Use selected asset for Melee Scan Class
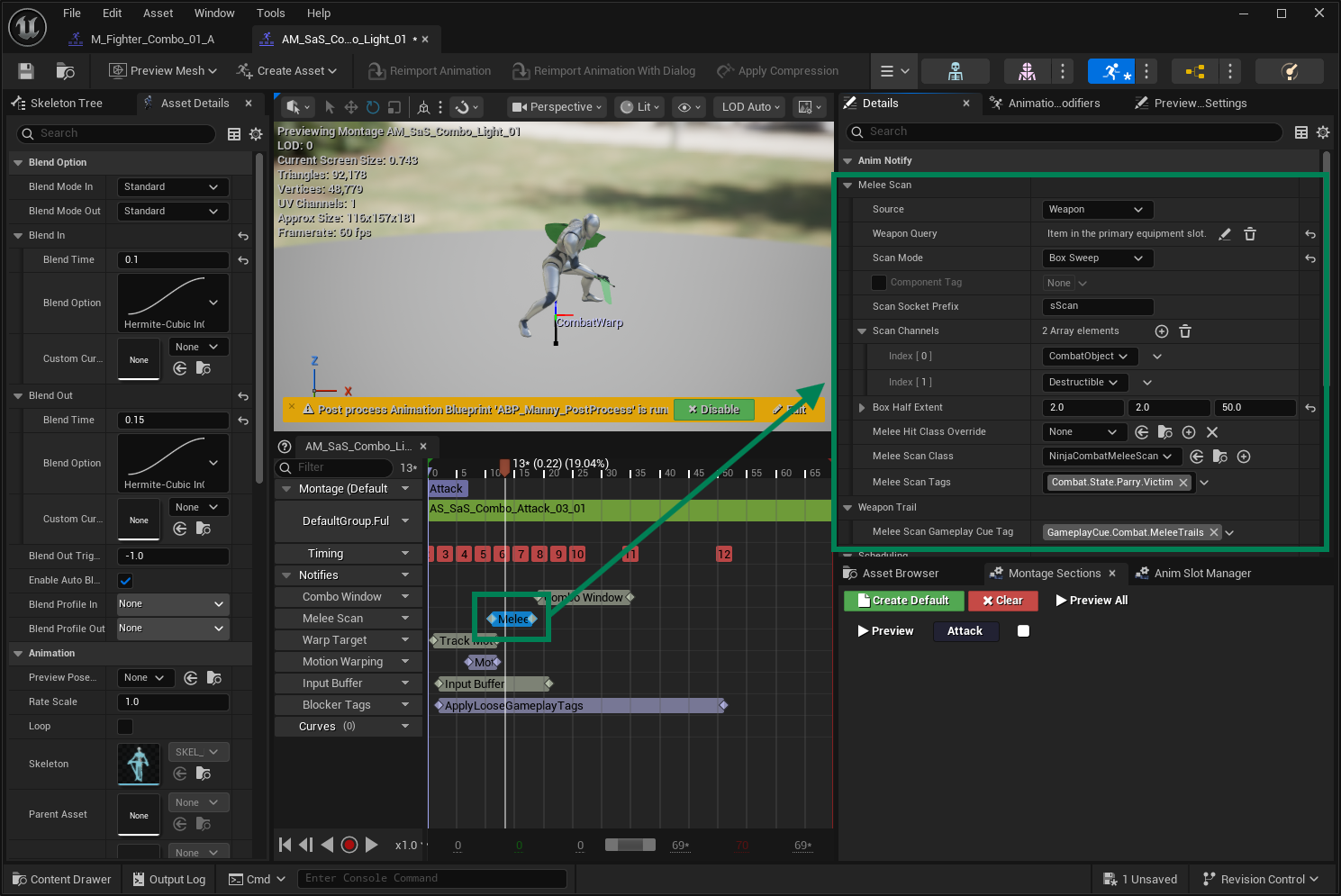Viewport: 1341px width, 896px height. (1197, 457)
